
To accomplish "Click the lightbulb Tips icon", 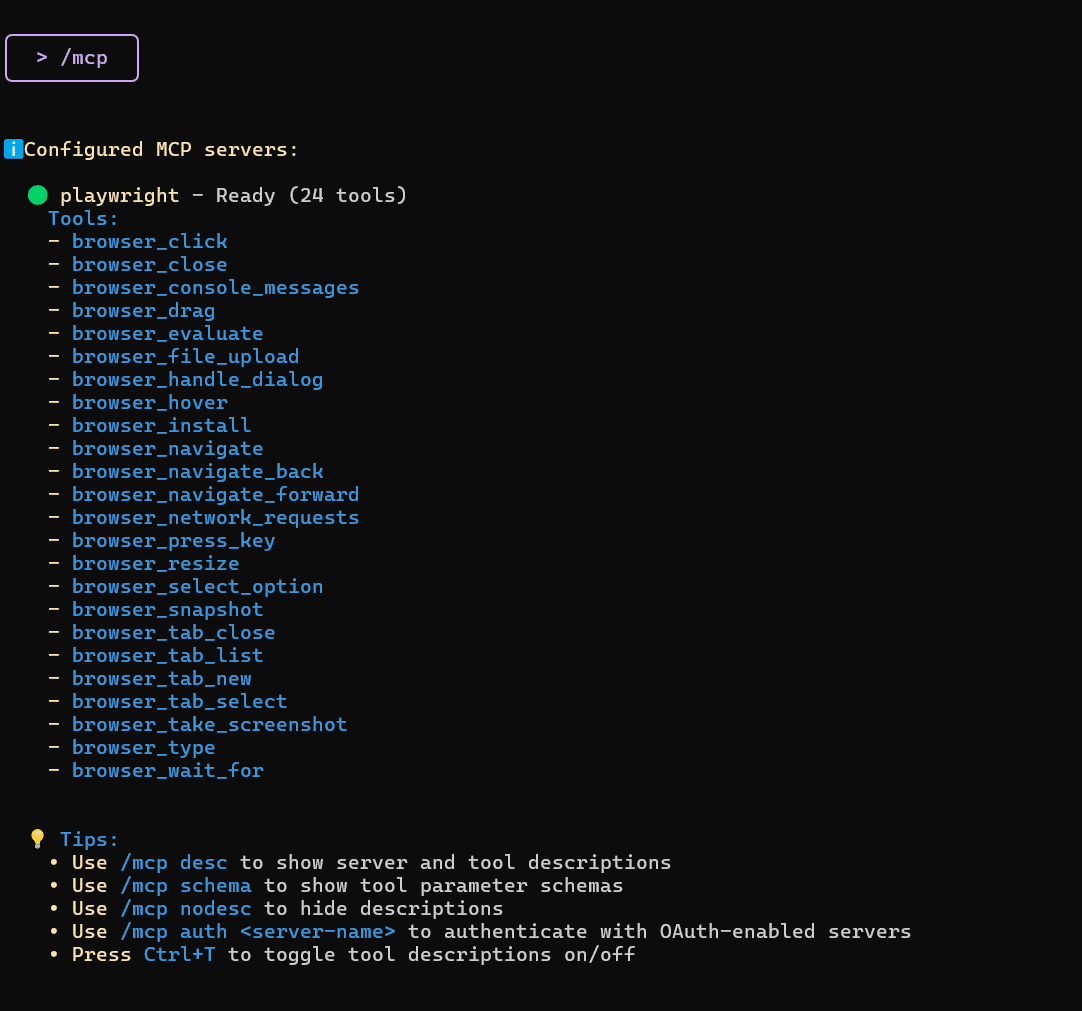I will [38, 839].
